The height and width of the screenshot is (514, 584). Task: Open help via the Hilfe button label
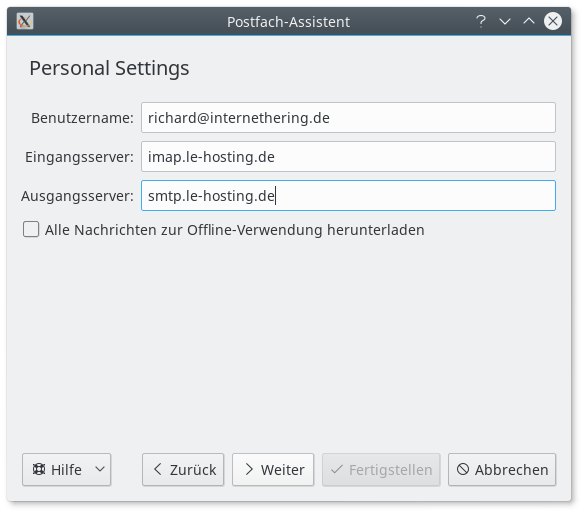point(66,470)
